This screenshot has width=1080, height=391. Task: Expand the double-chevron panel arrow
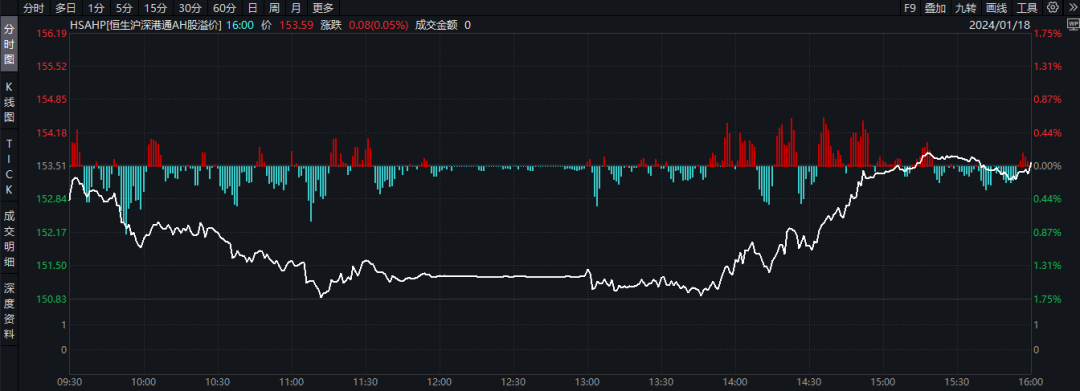(1072, 8)
